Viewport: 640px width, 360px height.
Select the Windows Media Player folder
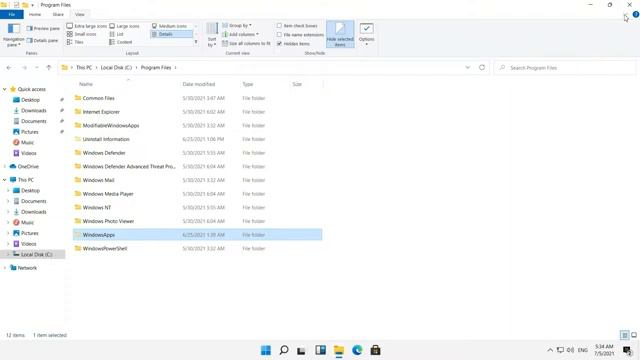point(108,194)
